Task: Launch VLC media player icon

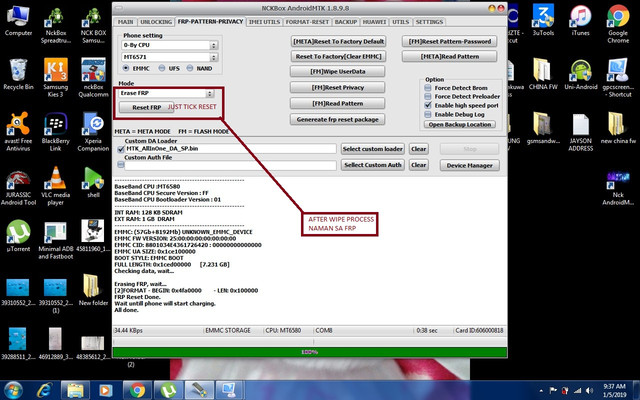Action: point(56,186)
